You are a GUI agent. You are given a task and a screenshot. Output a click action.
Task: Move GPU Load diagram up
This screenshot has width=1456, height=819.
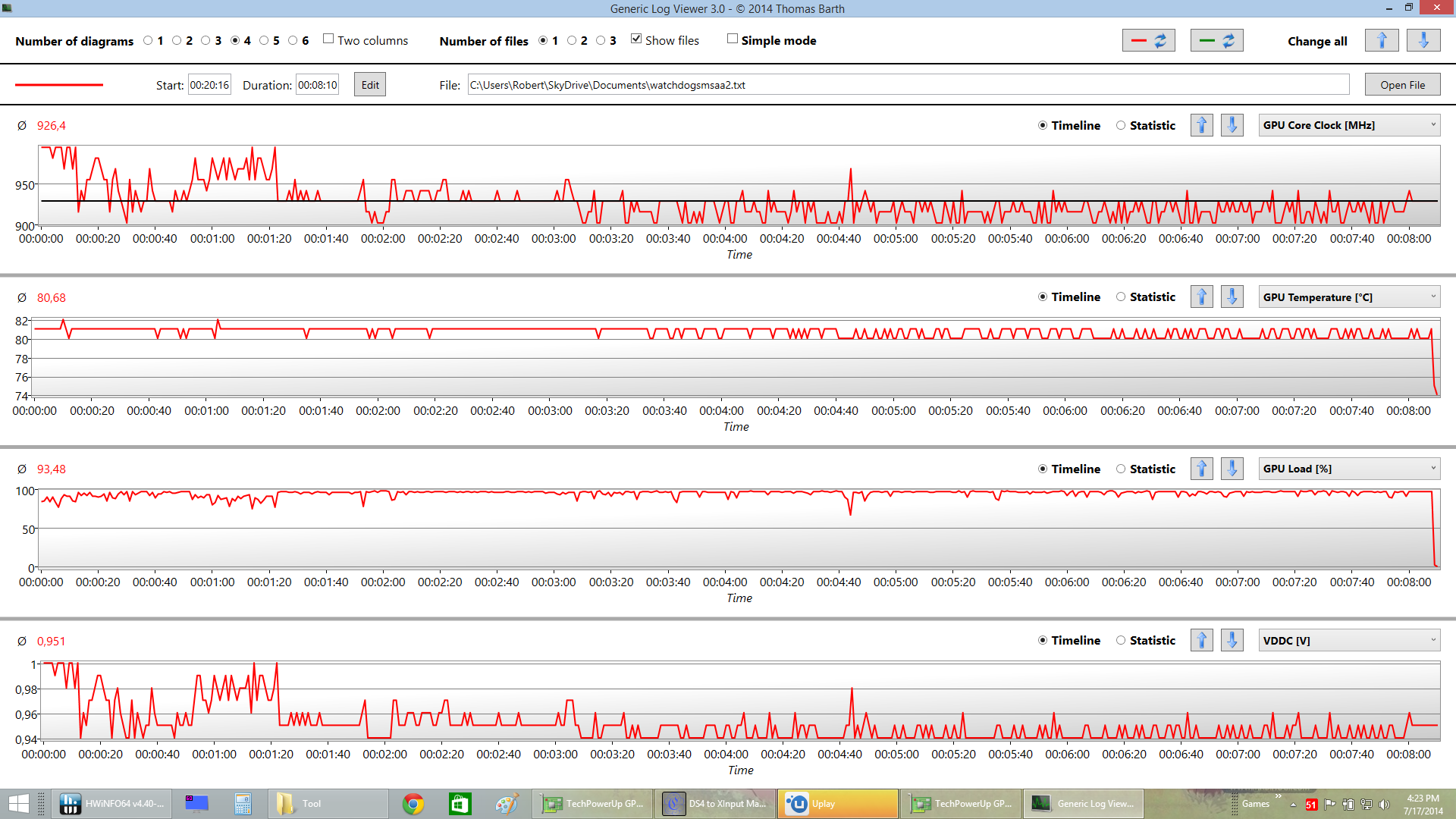pyautogui.click(x=1201, y=469)
